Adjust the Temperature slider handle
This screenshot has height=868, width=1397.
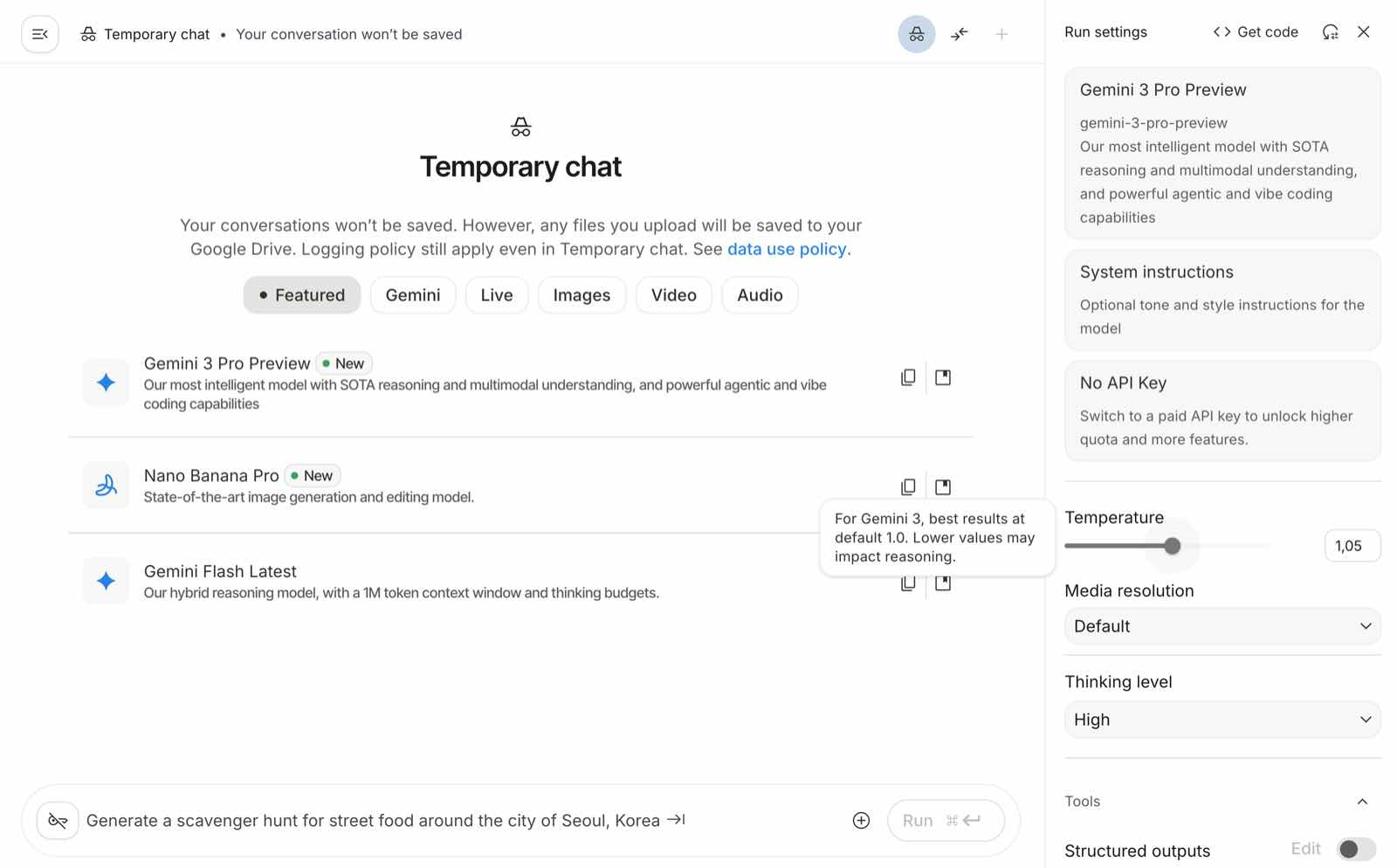coord(1173,547)
